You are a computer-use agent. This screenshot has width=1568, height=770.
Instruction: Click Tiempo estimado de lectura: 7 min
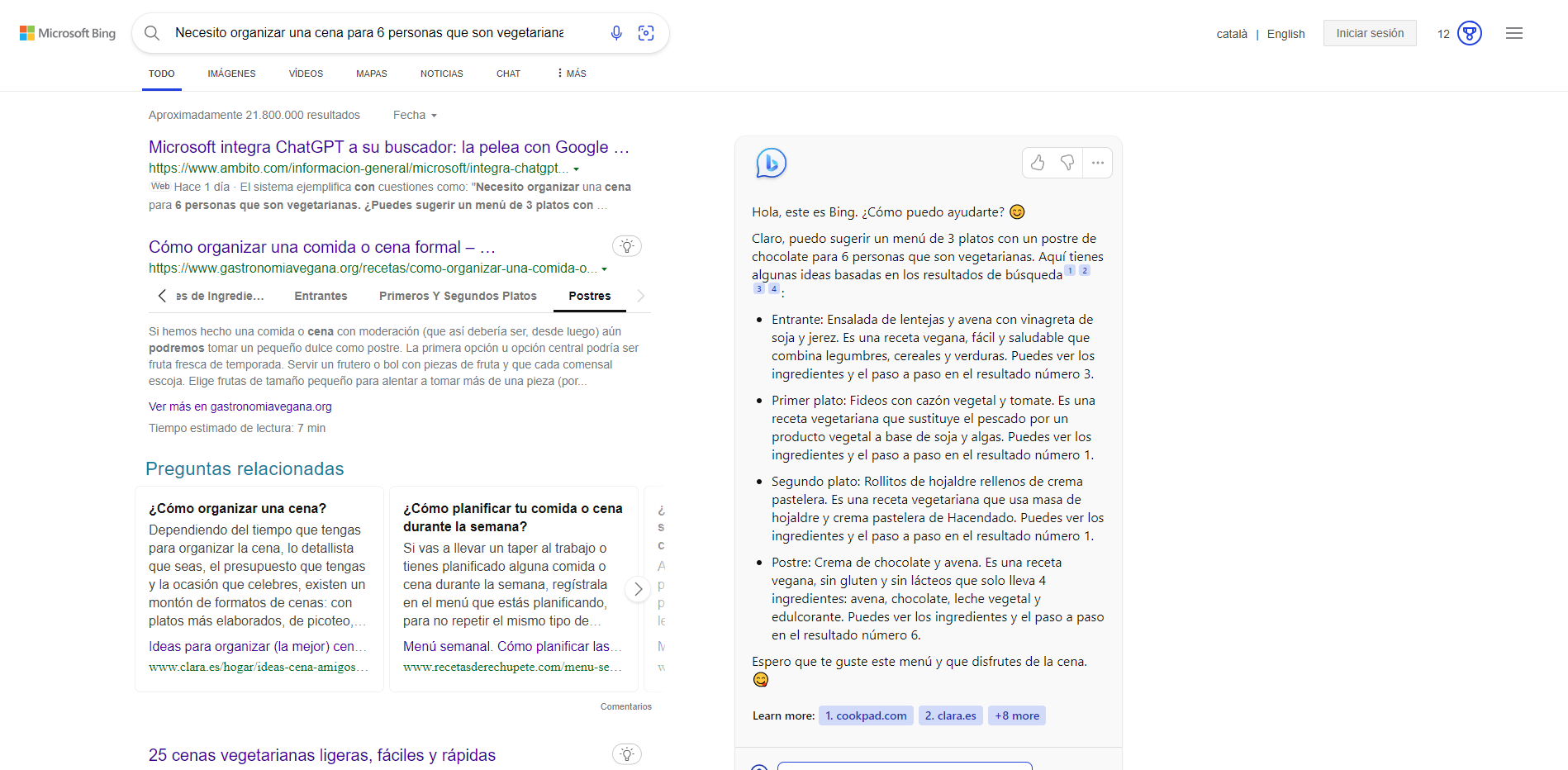point(237,428)
